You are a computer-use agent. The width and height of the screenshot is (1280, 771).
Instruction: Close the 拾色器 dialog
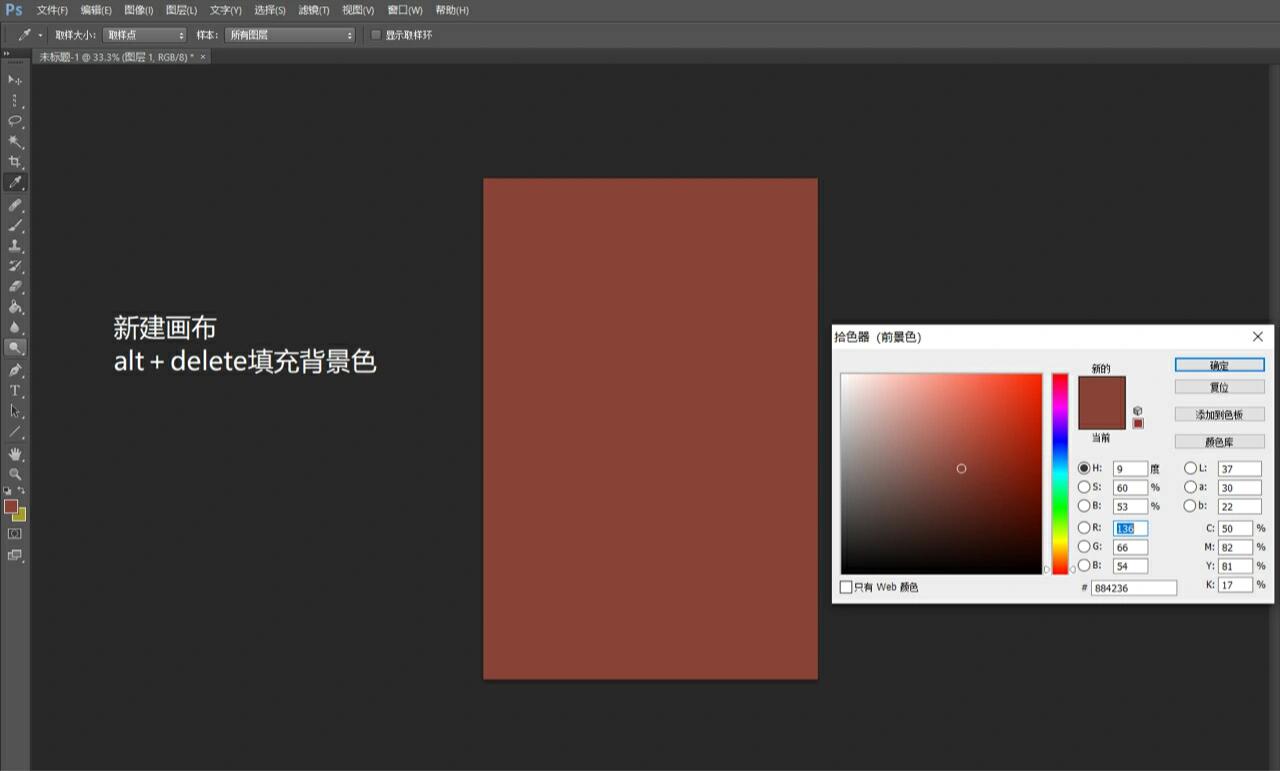(1258, 337)
